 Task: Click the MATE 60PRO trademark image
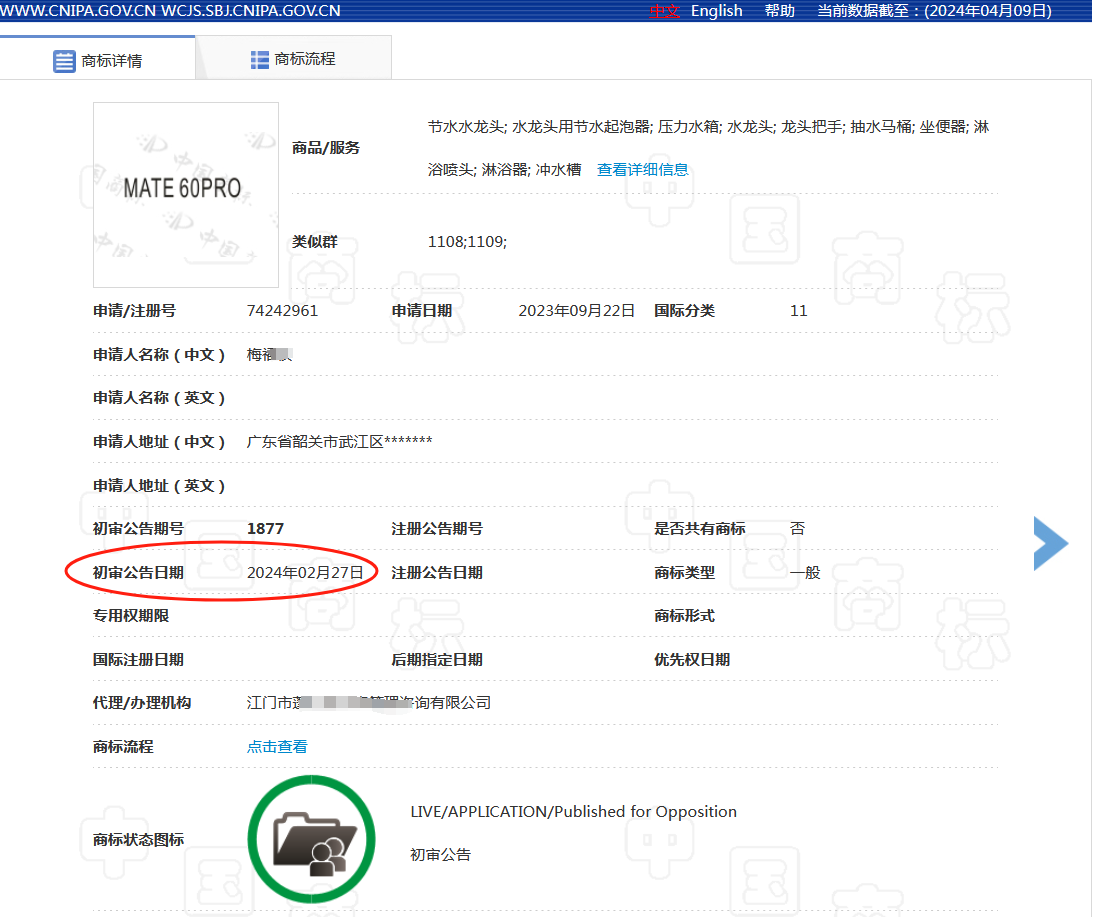[x=186, y=195]
